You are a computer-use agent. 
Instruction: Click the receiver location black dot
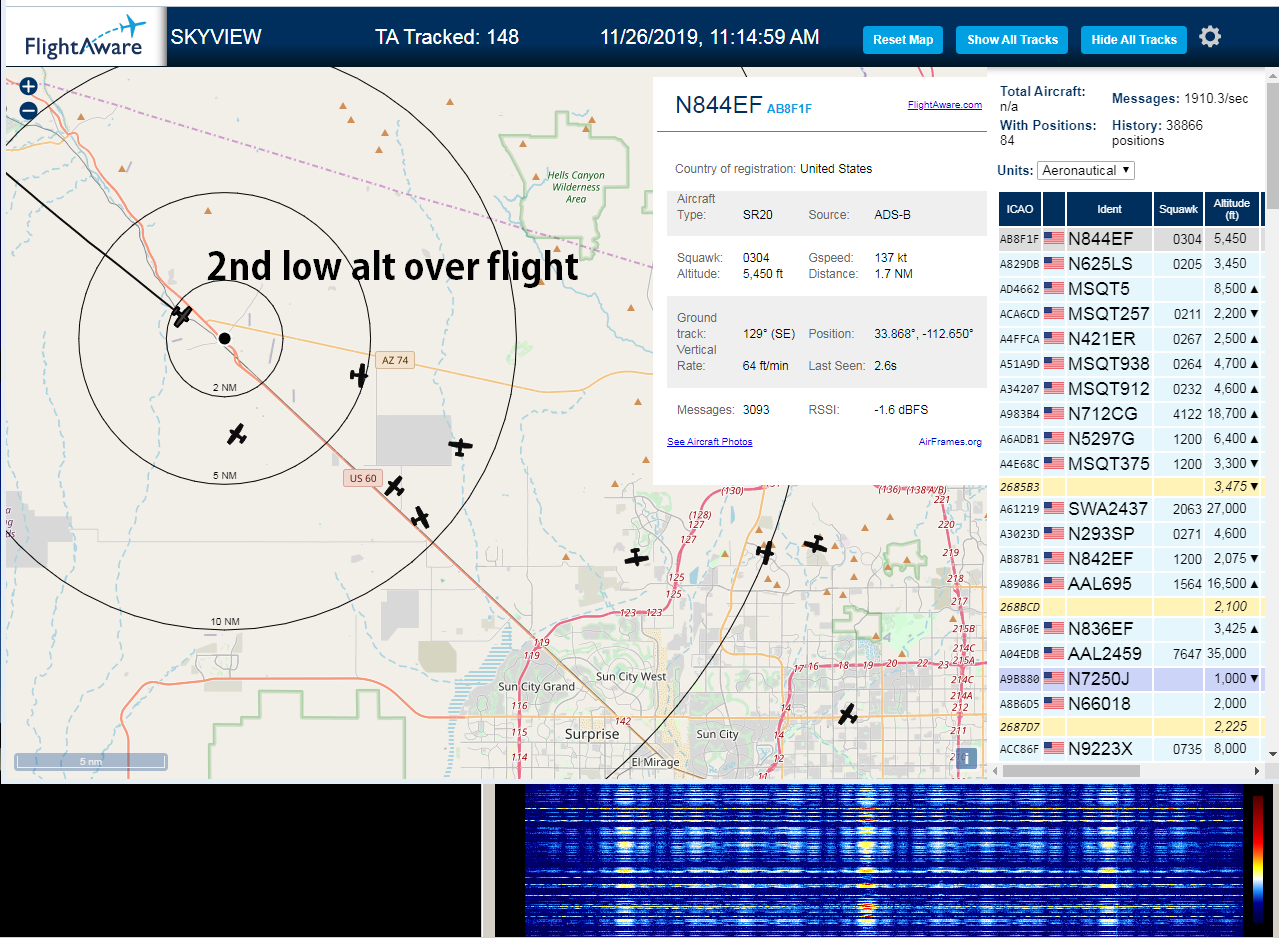[225, 339]
